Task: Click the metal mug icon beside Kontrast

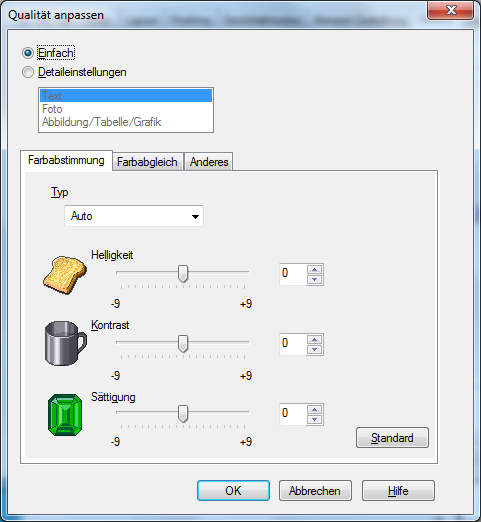Action: (65, 343)
